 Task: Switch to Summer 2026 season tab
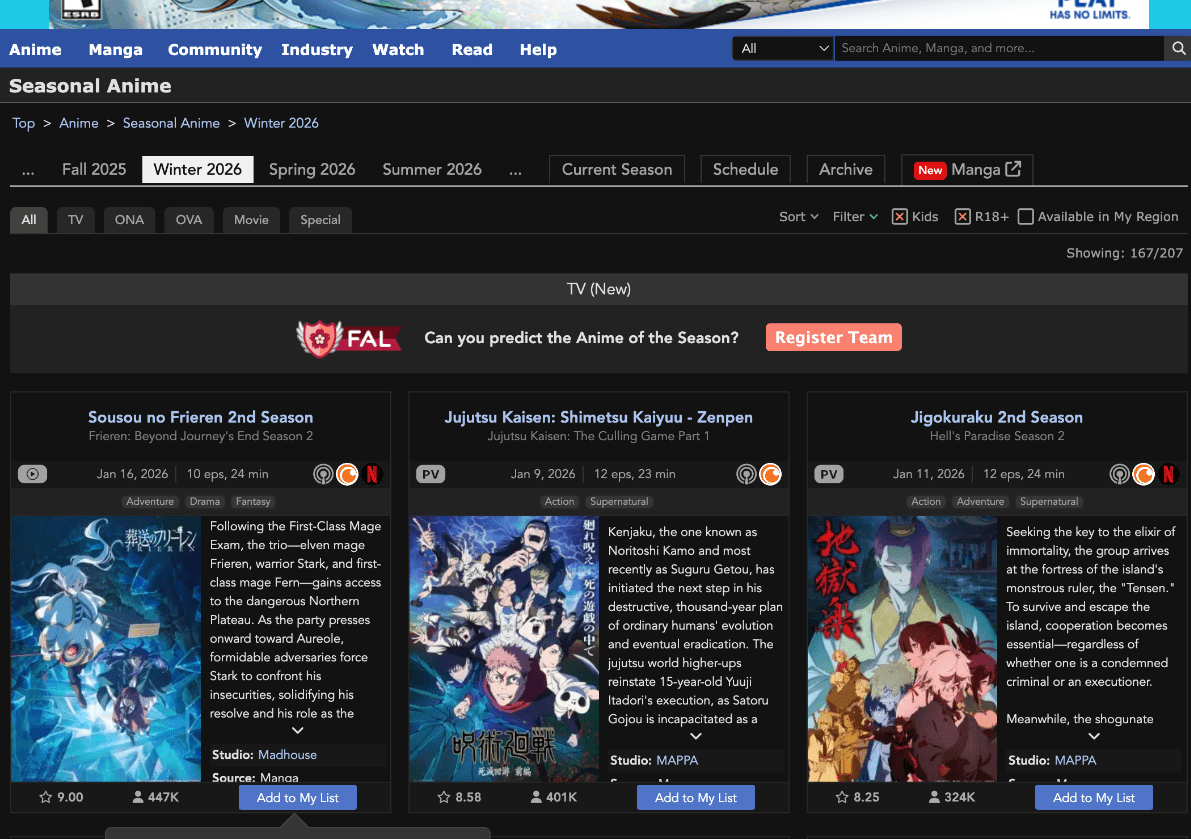432,169
